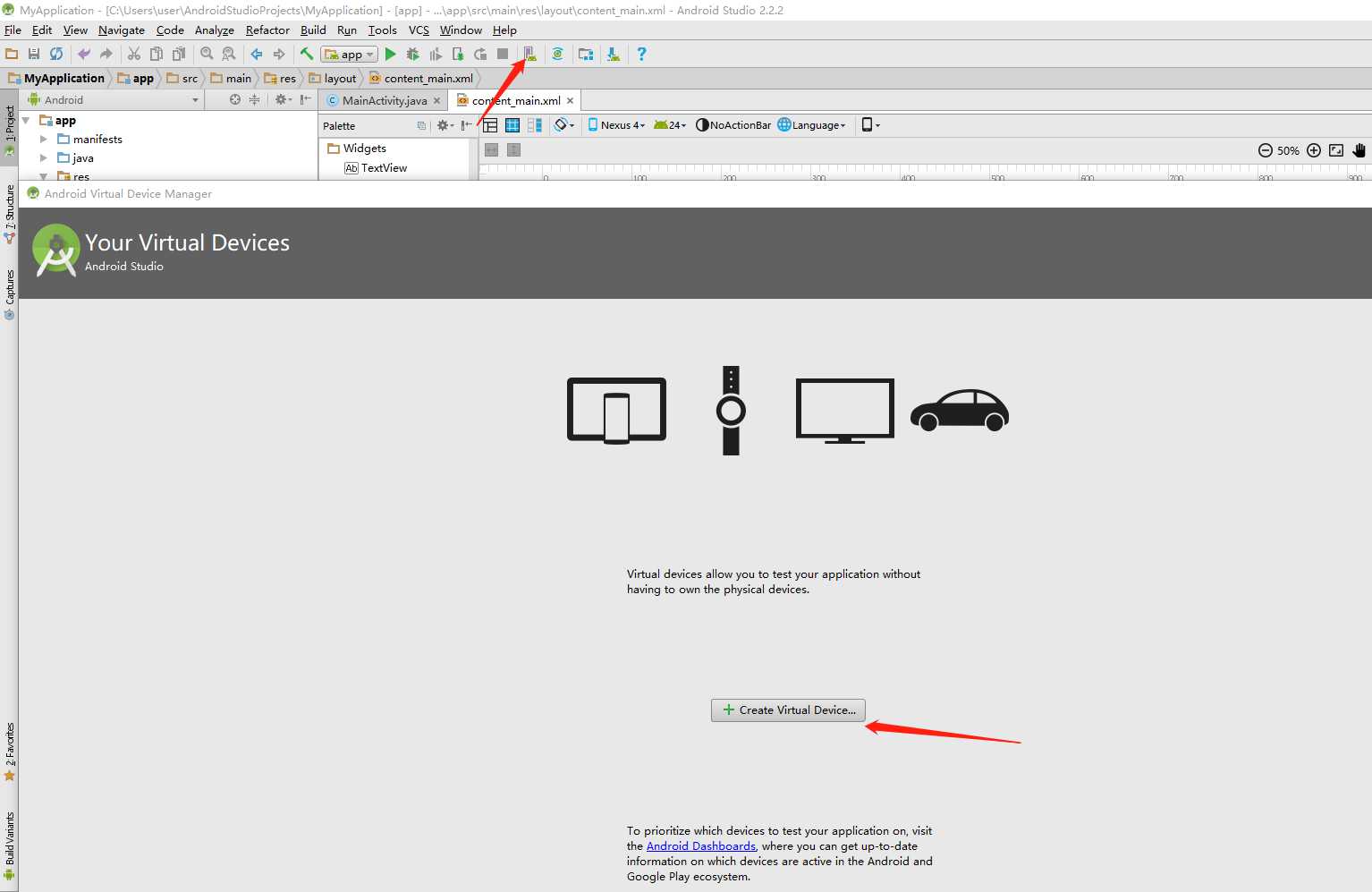Screen dimensions: 1372x892
Task: Open the screen orientation dropdown
Action: [563, 125]
